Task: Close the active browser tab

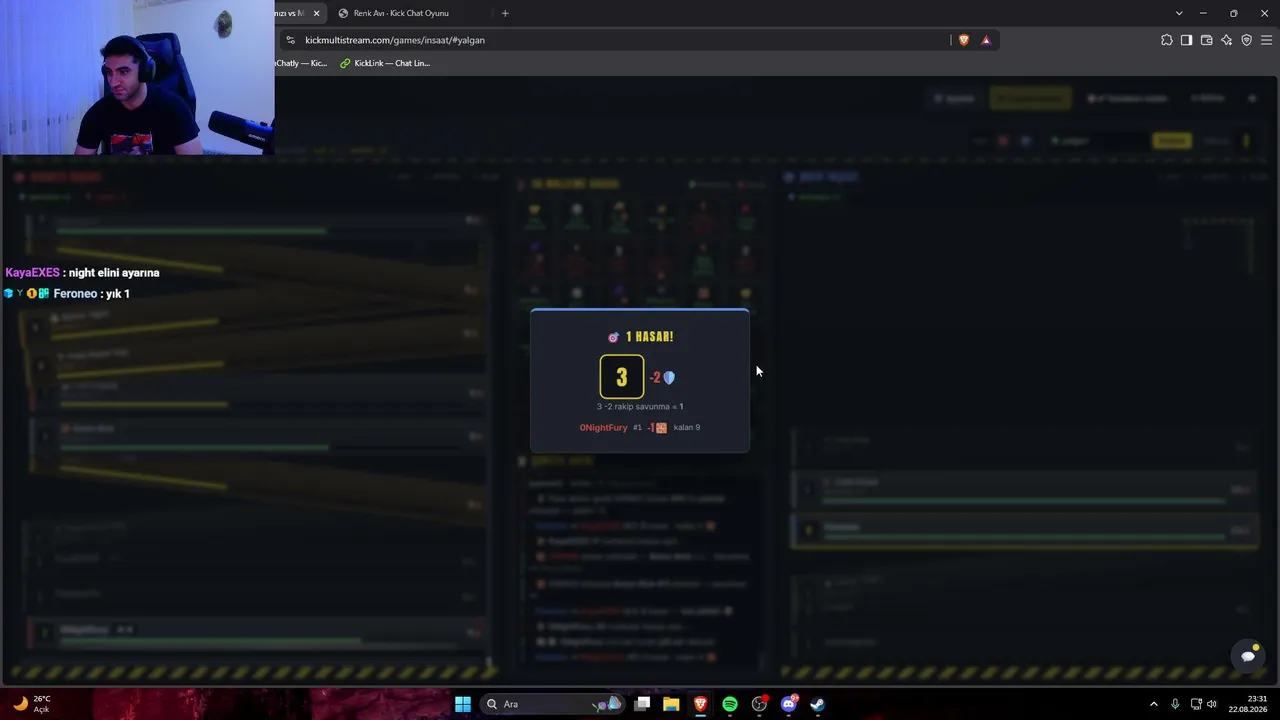Action: (316, 13)
